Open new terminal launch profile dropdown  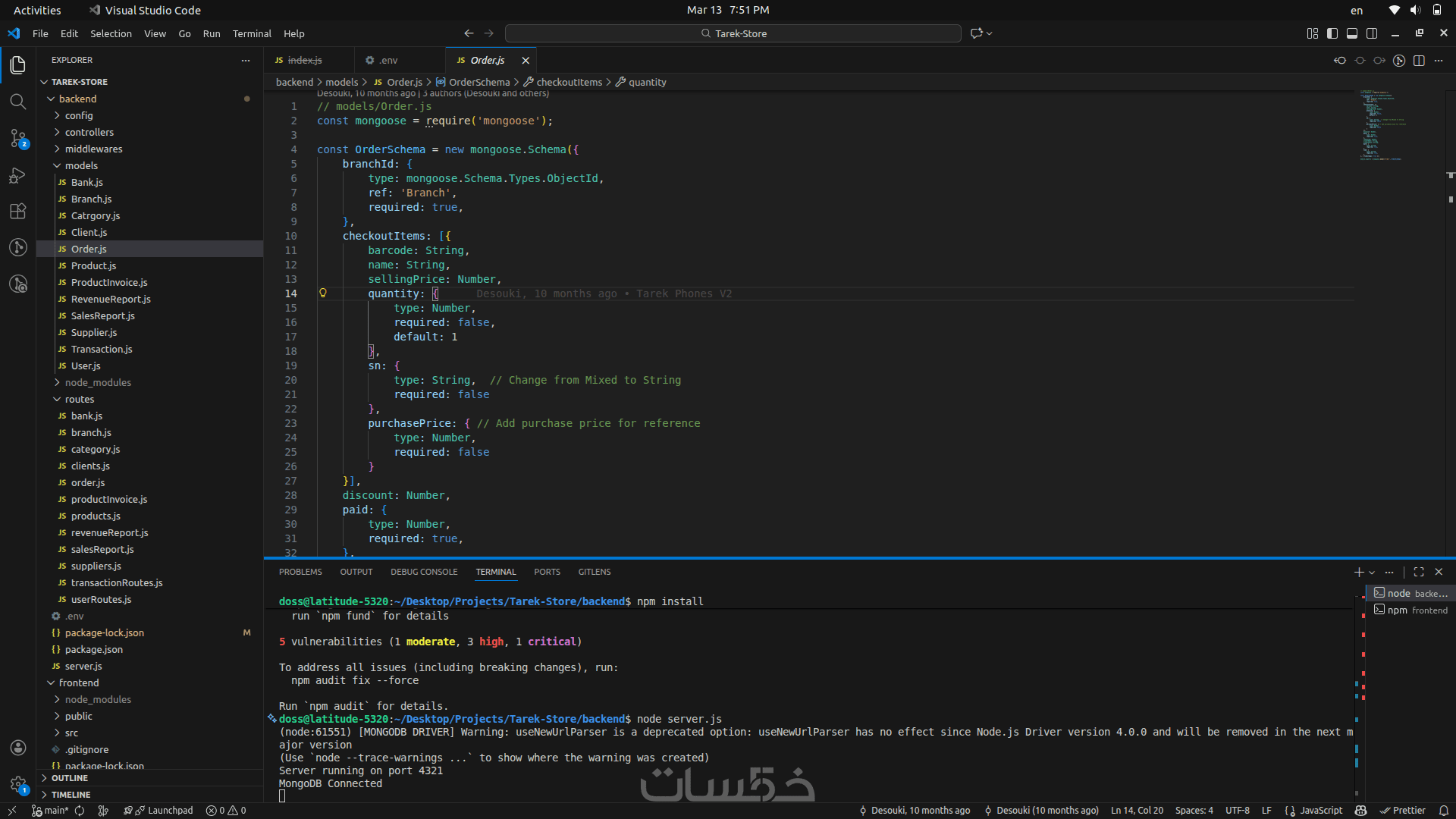coord(1372,573)
